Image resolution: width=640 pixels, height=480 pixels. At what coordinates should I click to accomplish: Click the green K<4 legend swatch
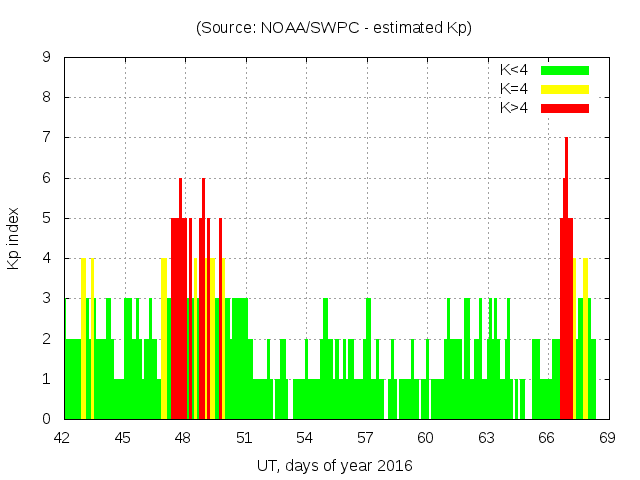point(565,70)
